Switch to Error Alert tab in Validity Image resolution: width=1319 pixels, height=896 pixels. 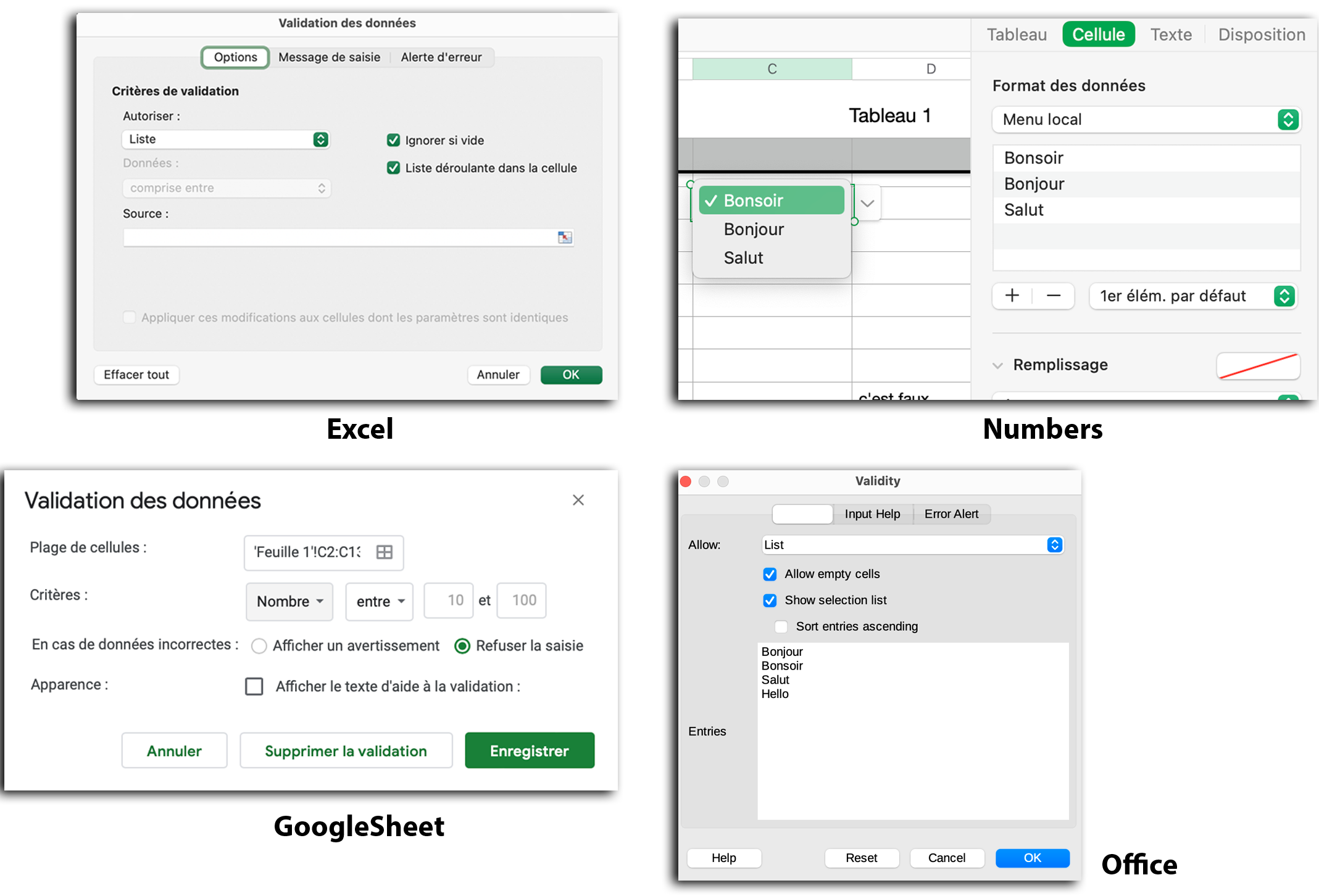[x=951, y=514]
